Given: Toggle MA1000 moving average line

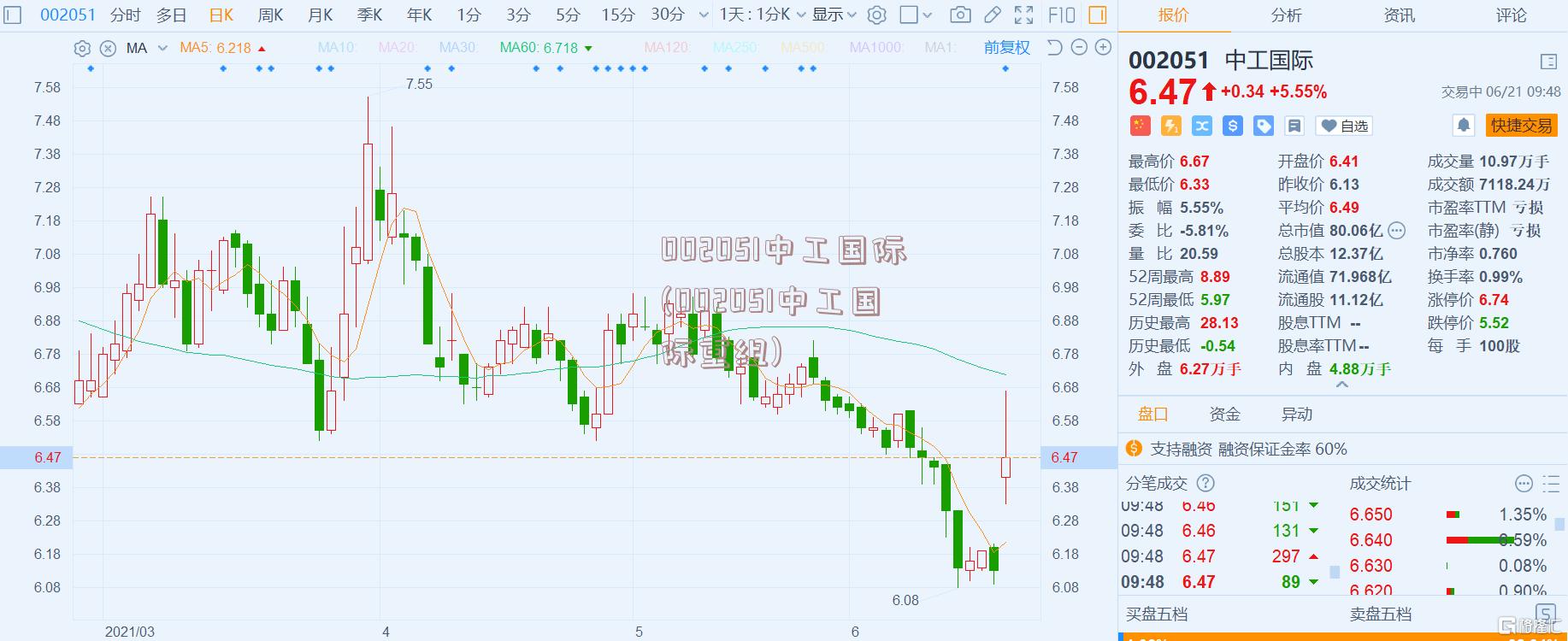Looking at the screenshot, I should 876,48.
